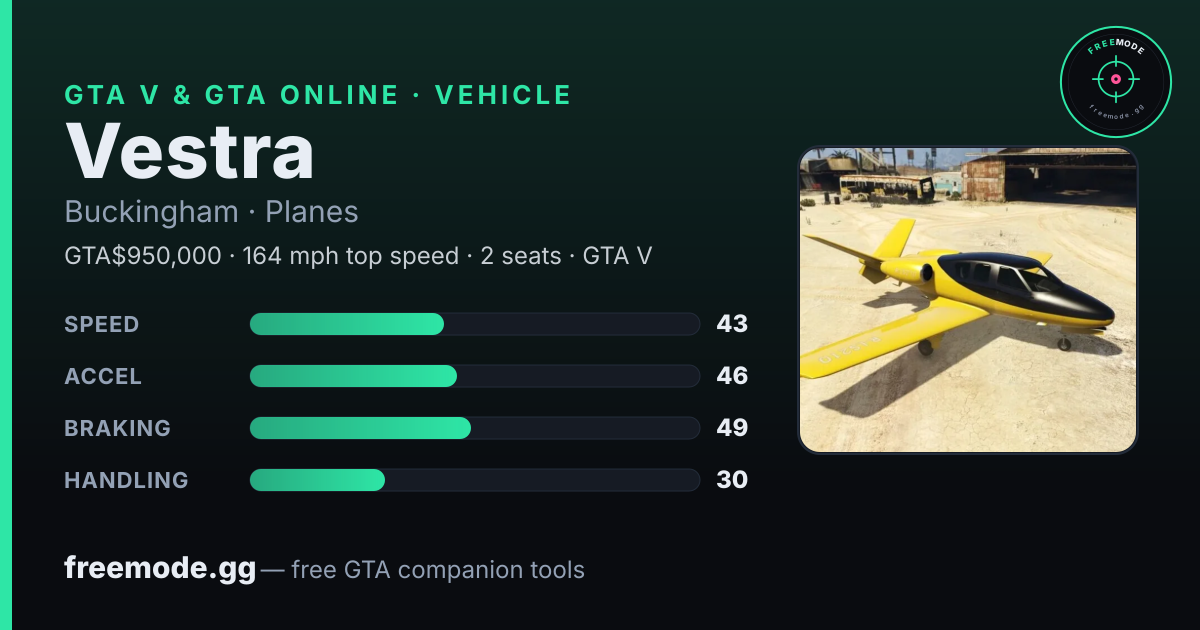Click the speed value 43
The height and width of the screenshot is (630, 1200).
[732, 324]
